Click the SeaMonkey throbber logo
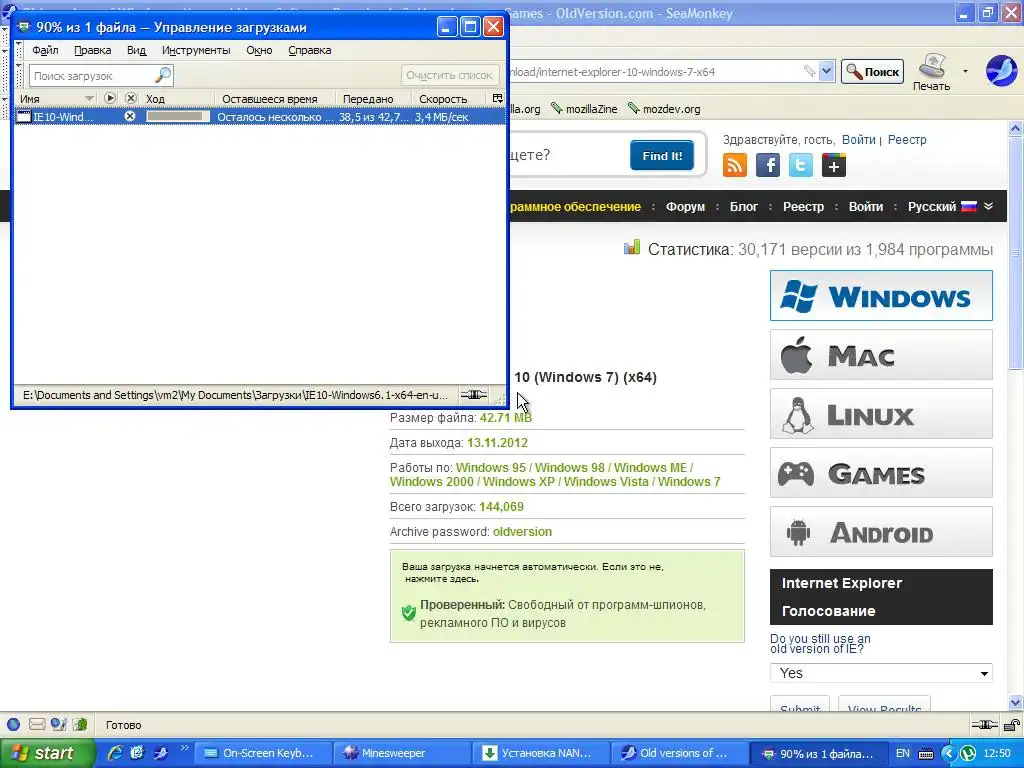 click(x=1000, y=71)
